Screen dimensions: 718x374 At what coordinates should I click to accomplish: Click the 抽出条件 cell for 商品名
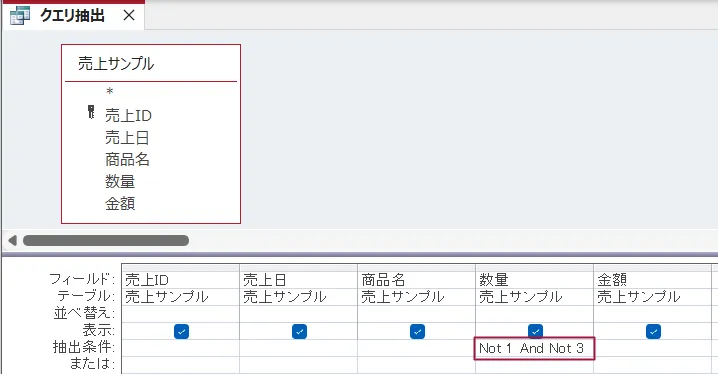417,348
